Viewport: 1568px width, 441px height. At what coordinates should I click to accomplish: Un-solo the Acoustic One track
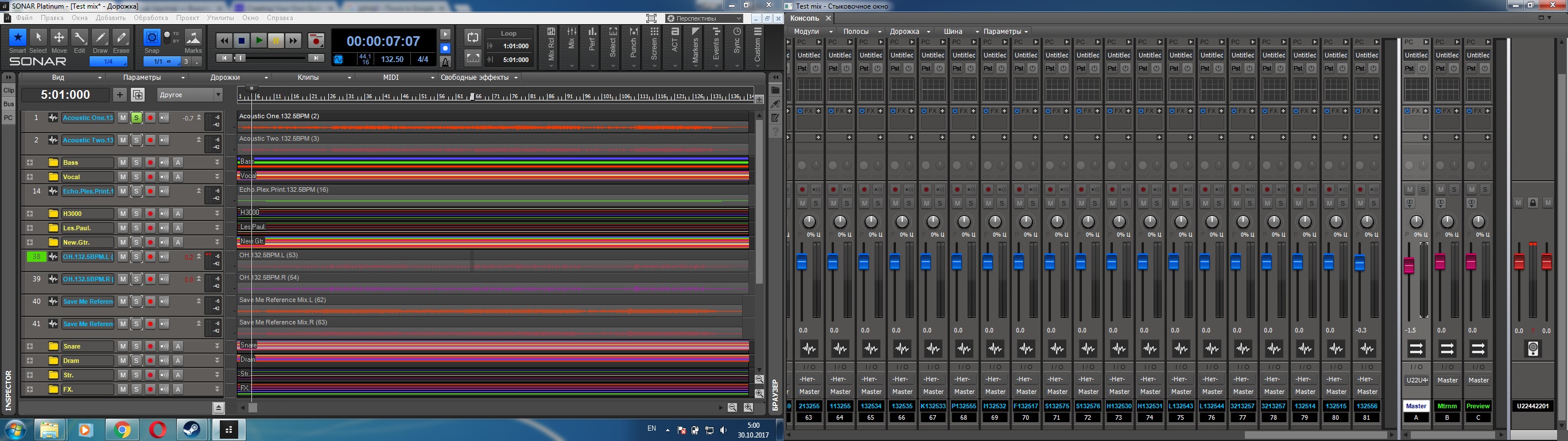(x=137, y=118)
